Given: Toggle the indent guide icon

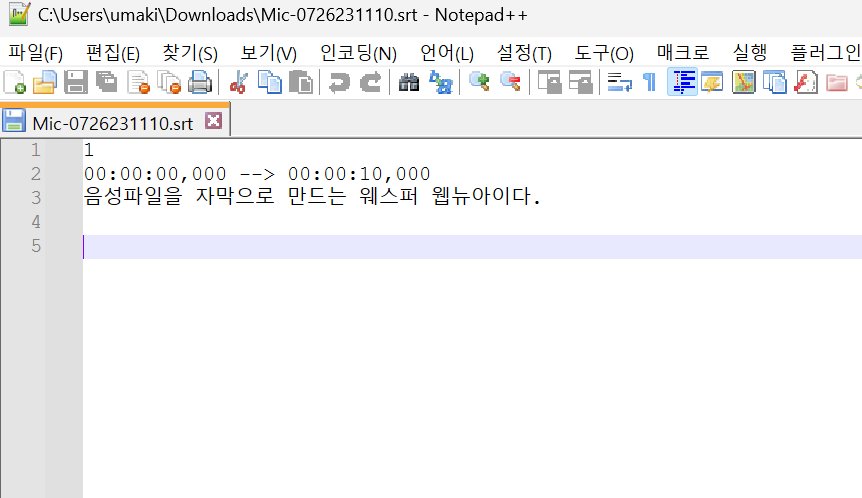Looking at the screenshot, I should [682, 82].
